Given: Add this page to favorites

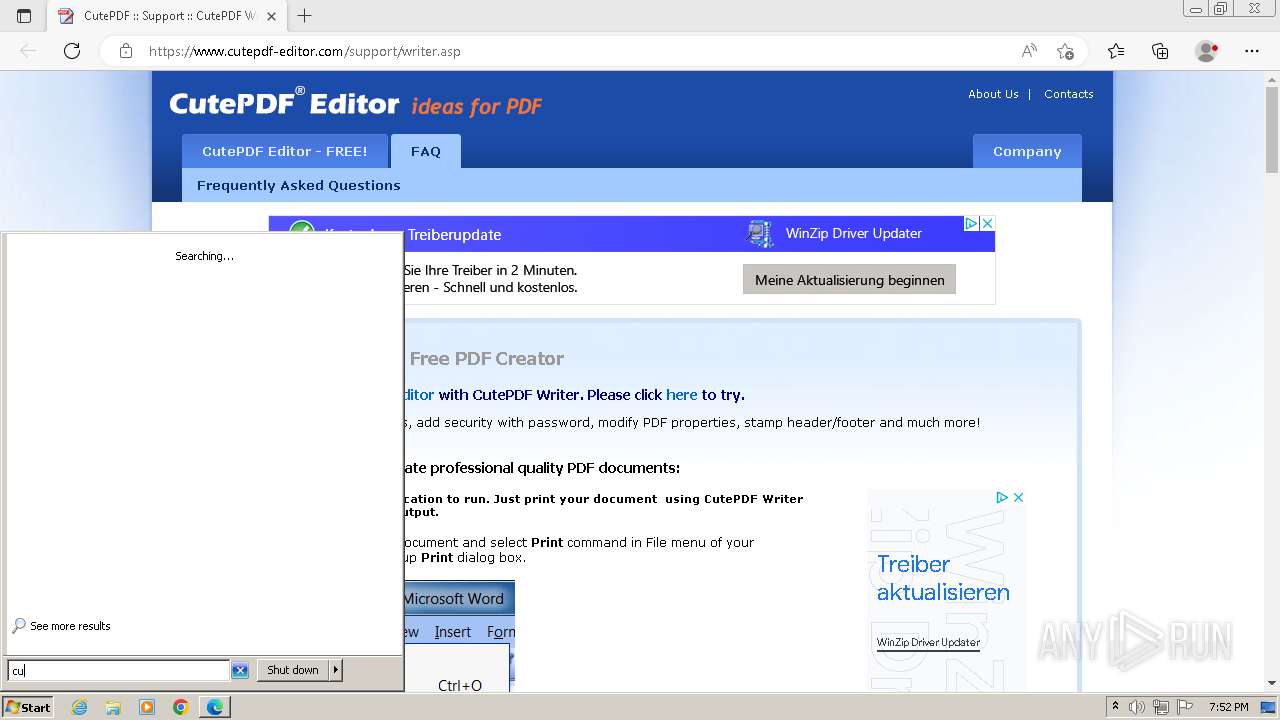Looking at the screenshot, I should click(1065, 51).
